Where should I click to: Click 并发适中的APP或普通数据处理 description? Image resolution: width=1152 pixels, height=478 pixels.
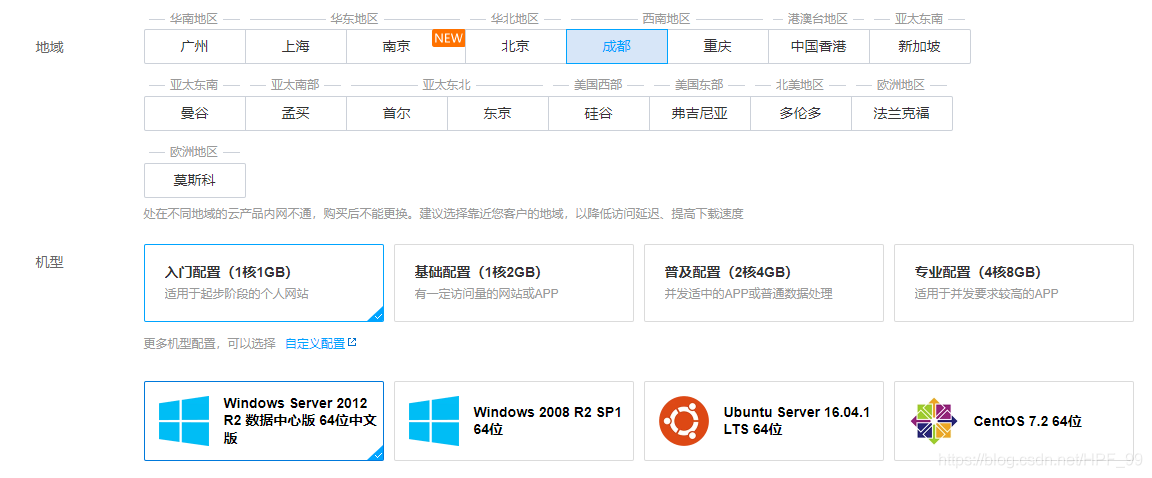tap(749, 294)
